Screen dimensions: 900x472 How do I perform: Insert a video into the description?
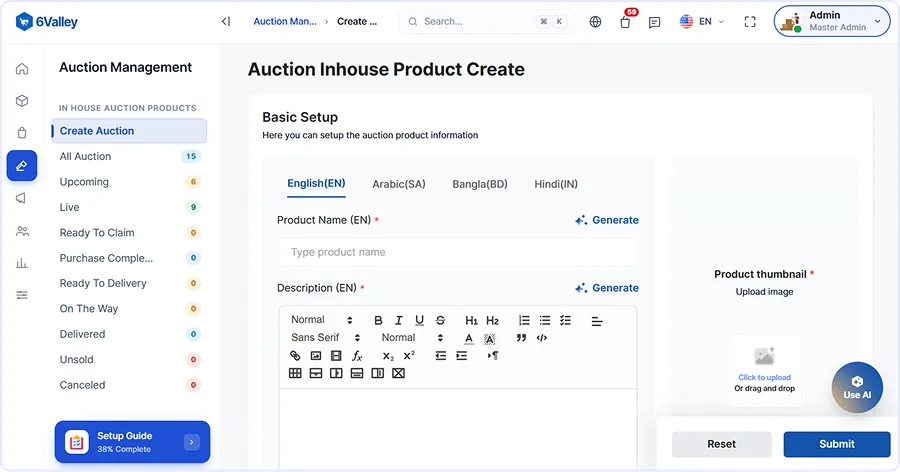(x=336, y=355)
